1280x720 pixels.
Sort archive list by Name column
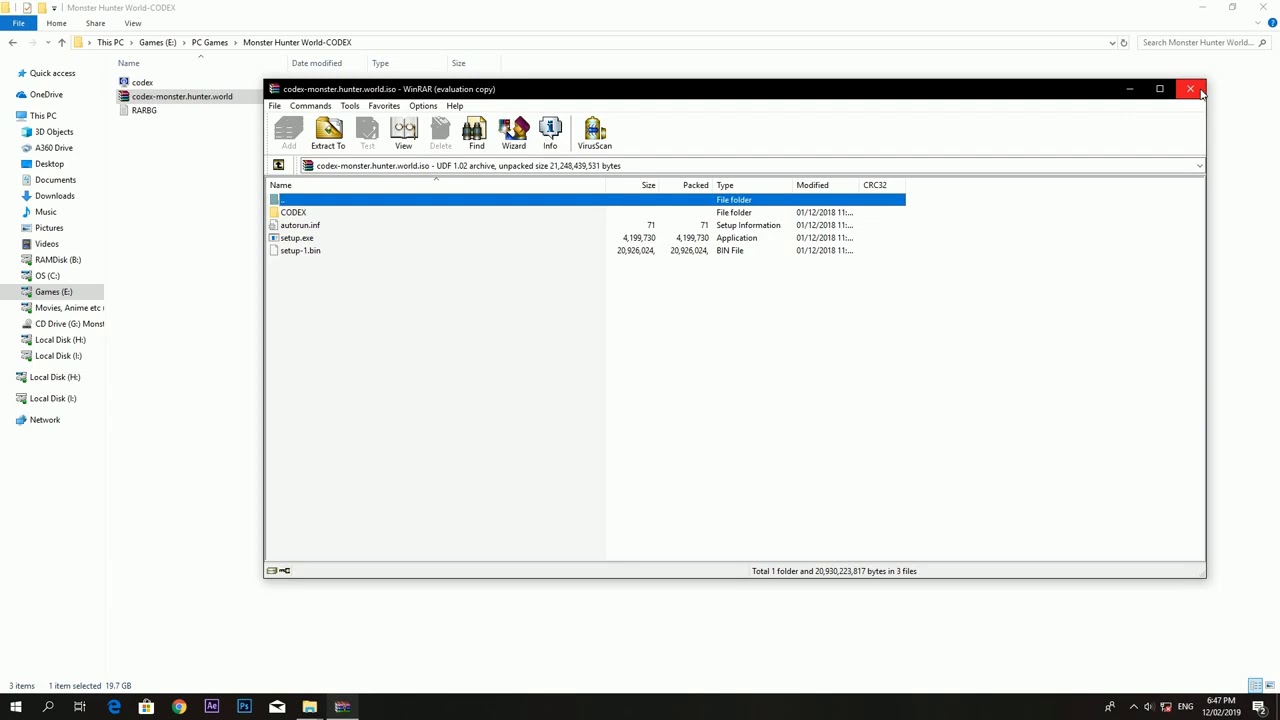pyautogui.click(x=436, y=185)
